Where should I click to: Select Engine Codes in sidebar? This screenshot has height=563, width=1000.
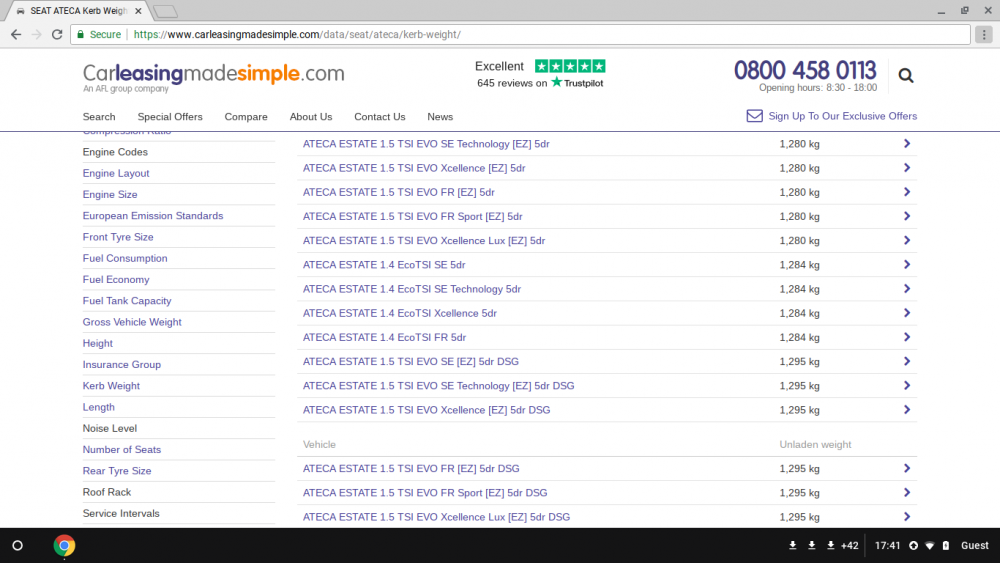point(115,152)
